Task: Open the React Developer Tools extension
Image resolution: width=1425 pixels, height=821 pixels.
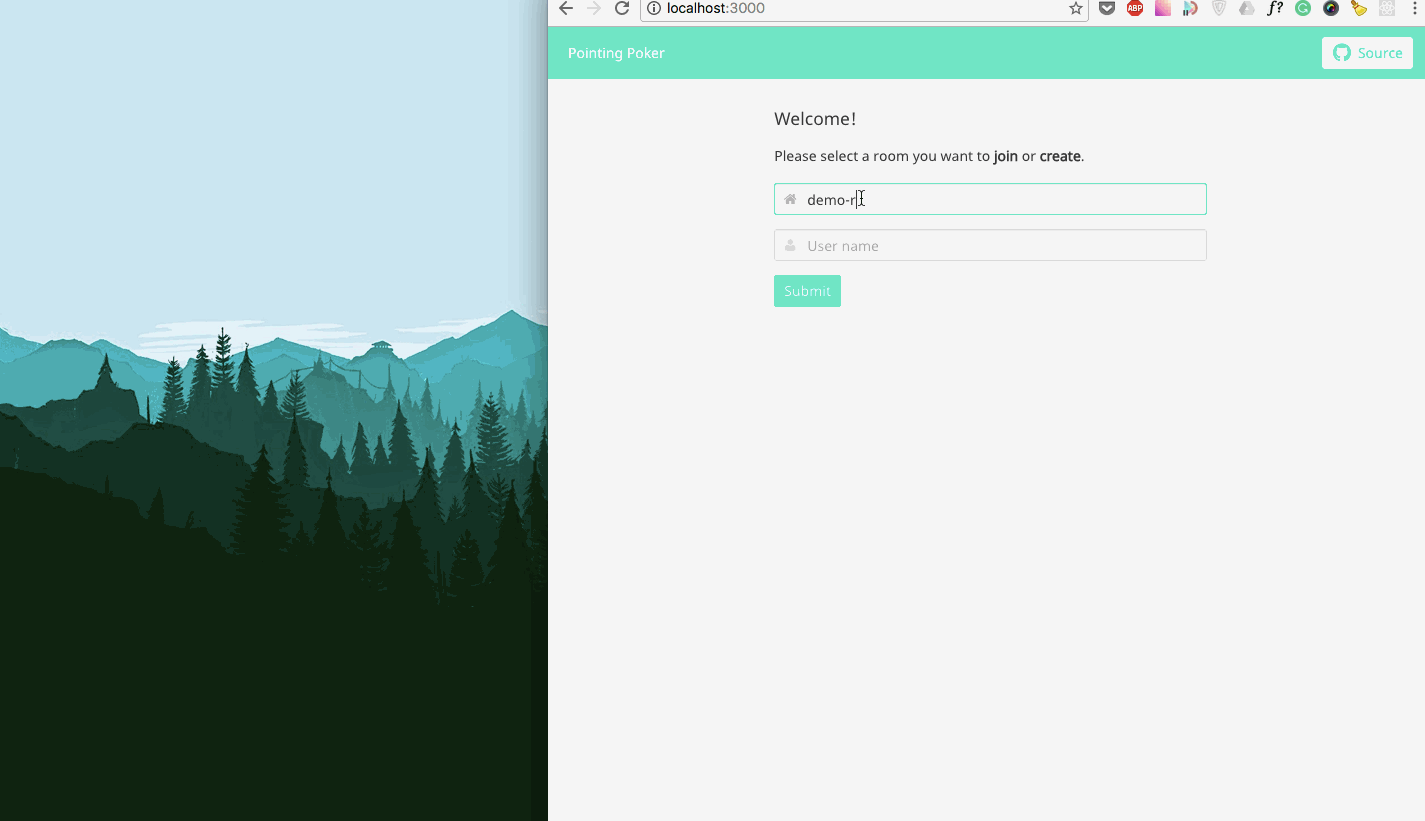Action: pos(1387,9)
